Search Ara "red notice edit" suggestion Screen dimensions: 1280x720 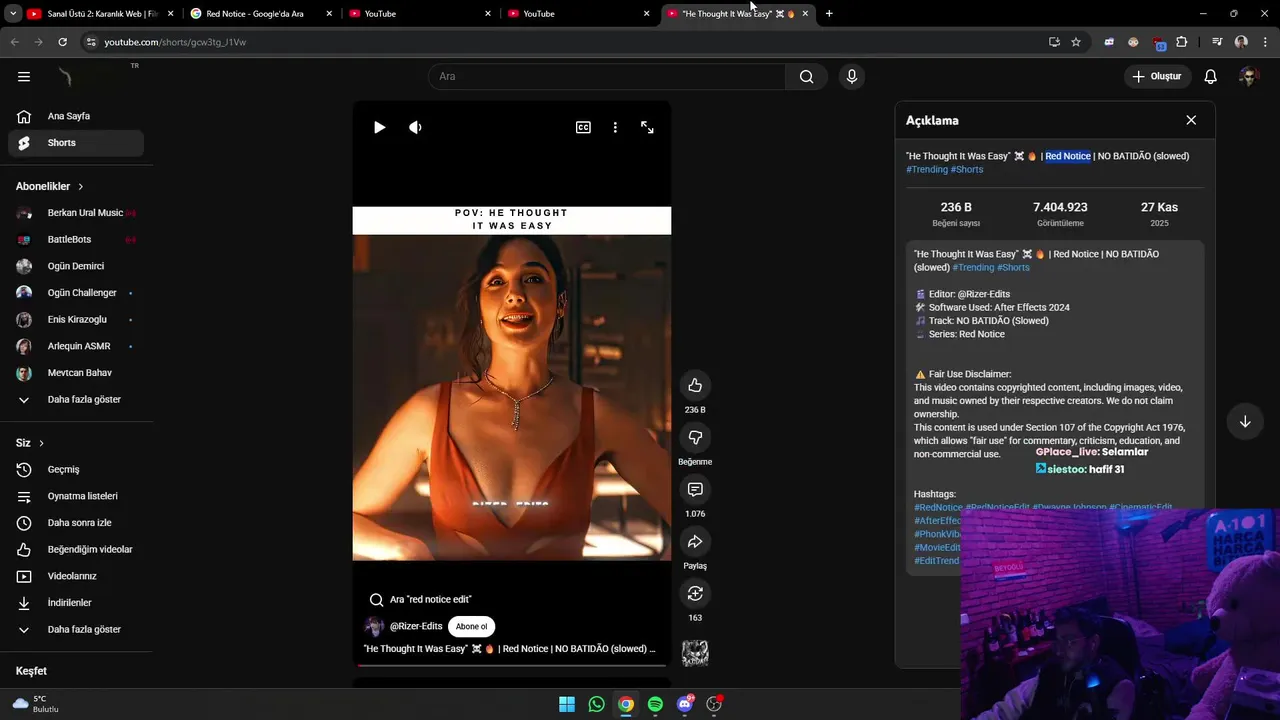(x=421, y=599)
